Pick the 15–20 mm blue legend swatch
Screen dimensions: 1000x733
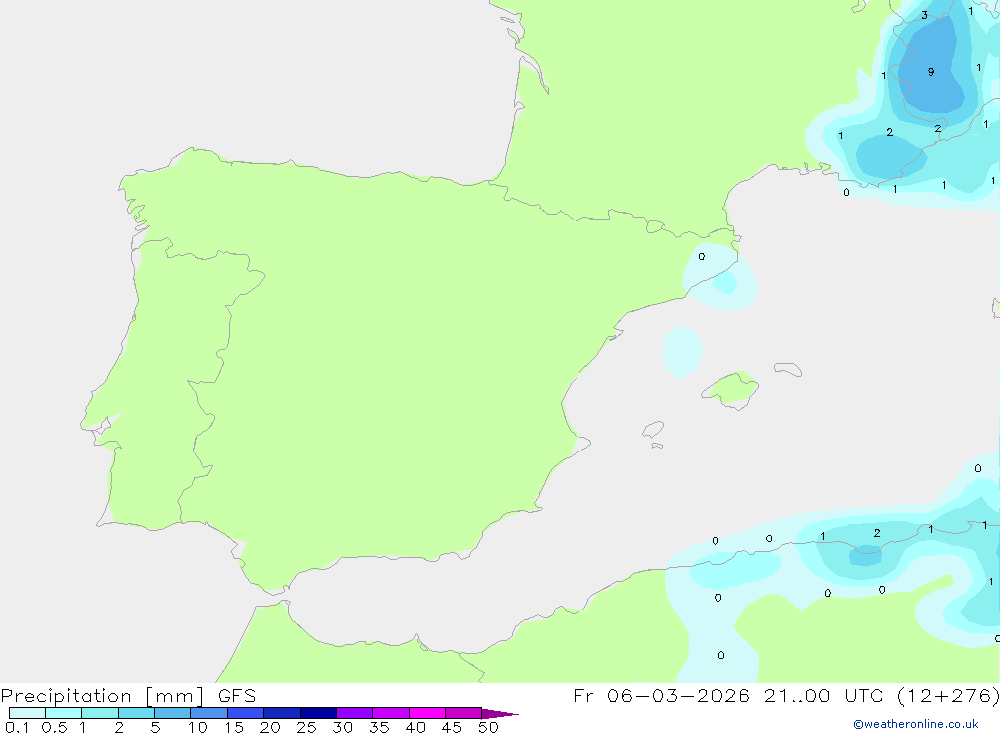pyautogui.click(x=245, y=713)
